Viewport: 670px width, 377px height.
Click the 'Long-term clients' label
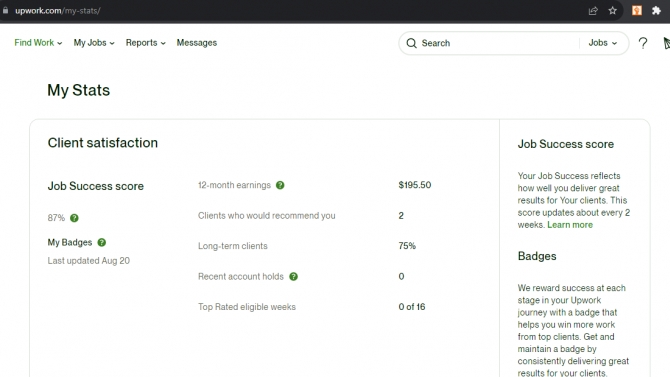tap(232, 246)
